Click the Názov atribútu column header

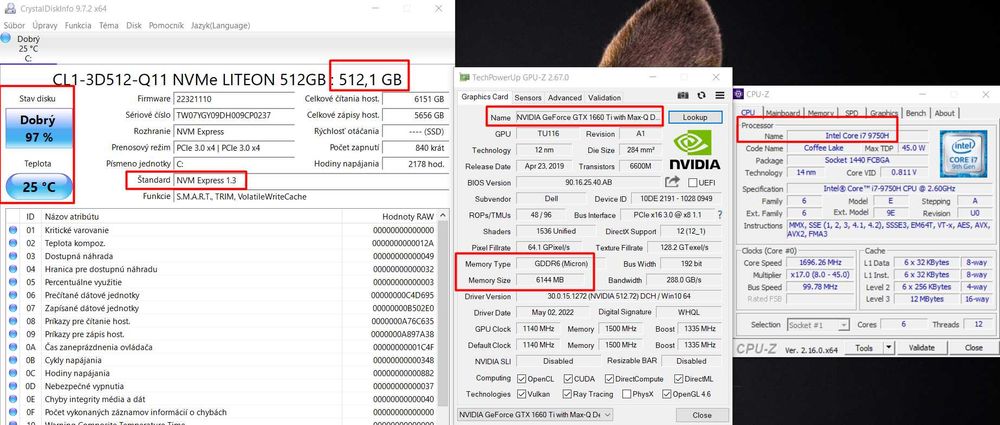191,216
